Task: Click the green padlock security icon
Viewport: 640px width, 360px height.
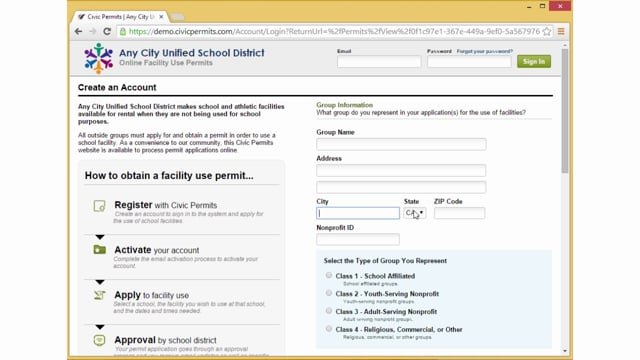Action: (122, 31)
